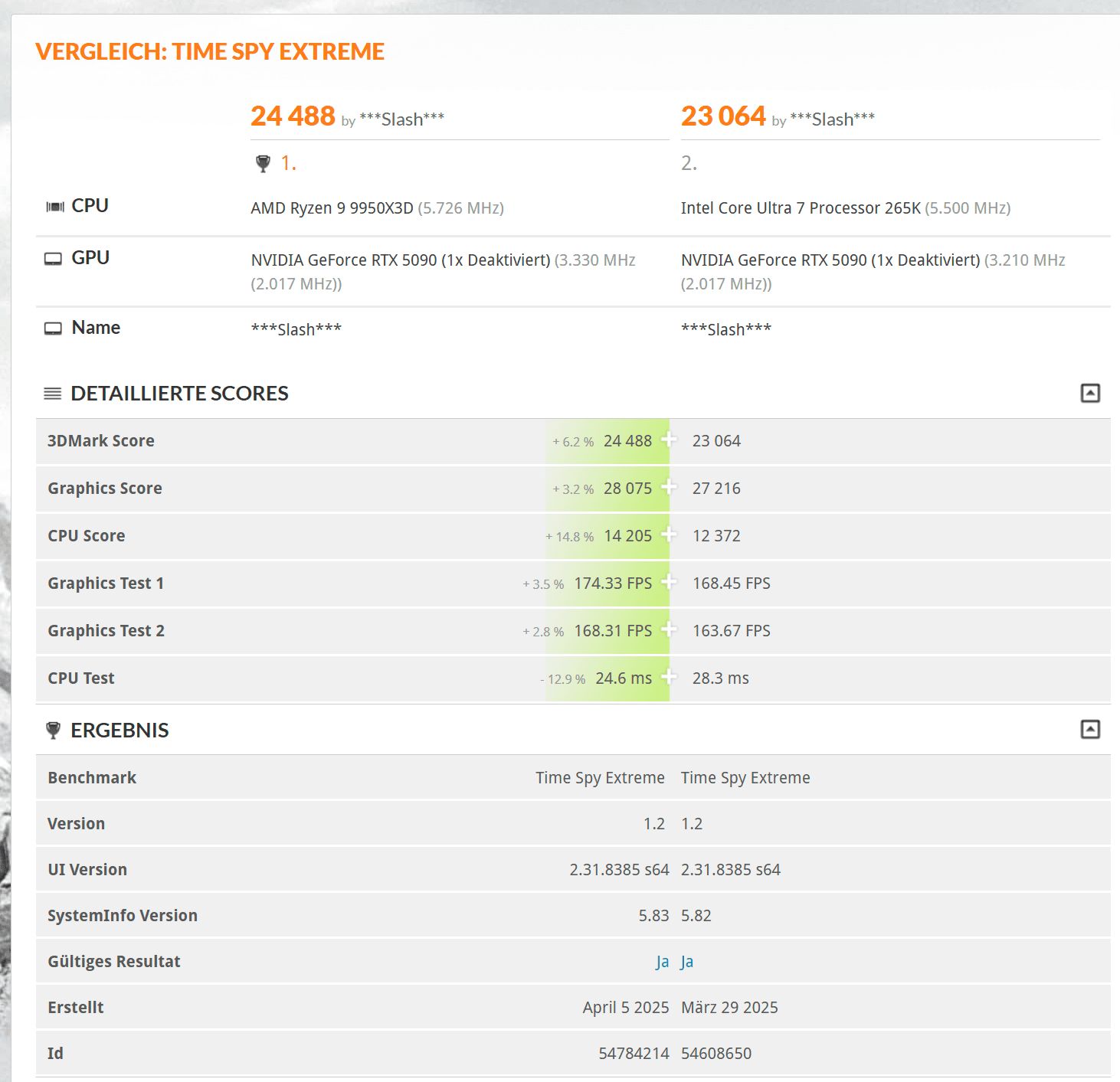Click the plus icon in Graphics Score row

click(669, 487)
